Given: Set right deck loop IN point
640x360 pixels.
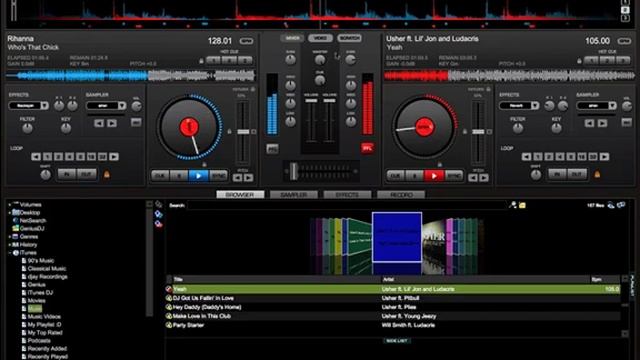Looking at the screenshot, I should (558, 175).
